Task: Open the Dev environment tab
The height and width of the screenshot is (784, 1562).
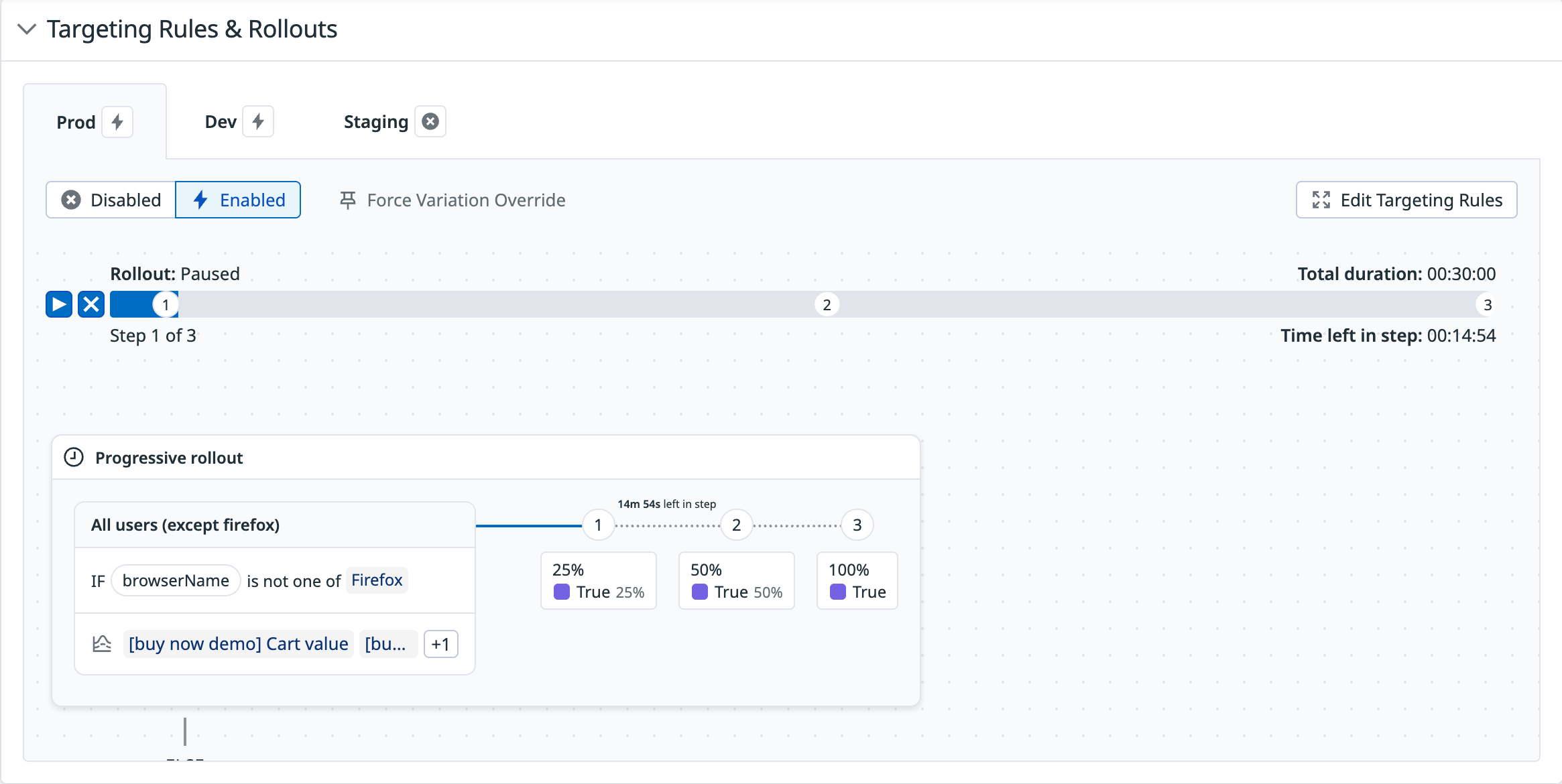Action: tap(220, 121)
